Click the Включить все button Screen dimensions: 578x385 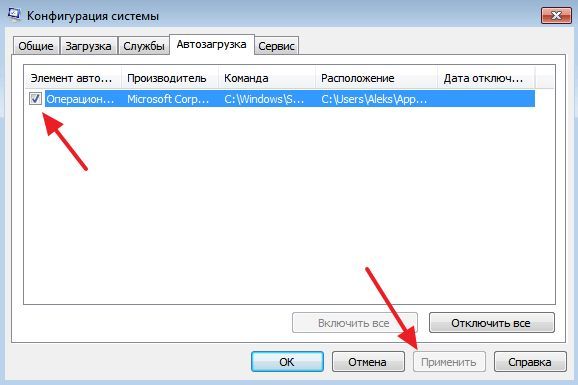355,323
